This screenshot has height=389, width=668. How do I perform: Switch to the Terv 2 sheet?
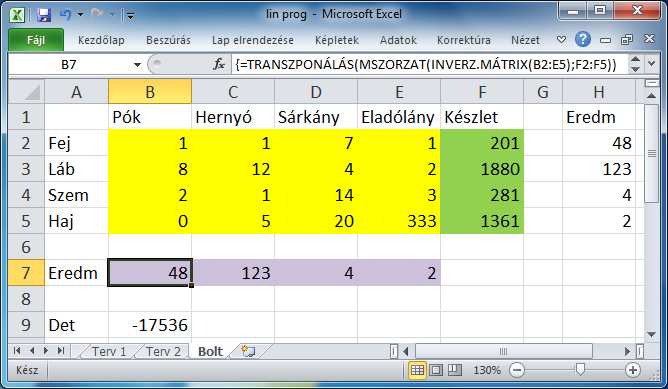pos(163,352)
